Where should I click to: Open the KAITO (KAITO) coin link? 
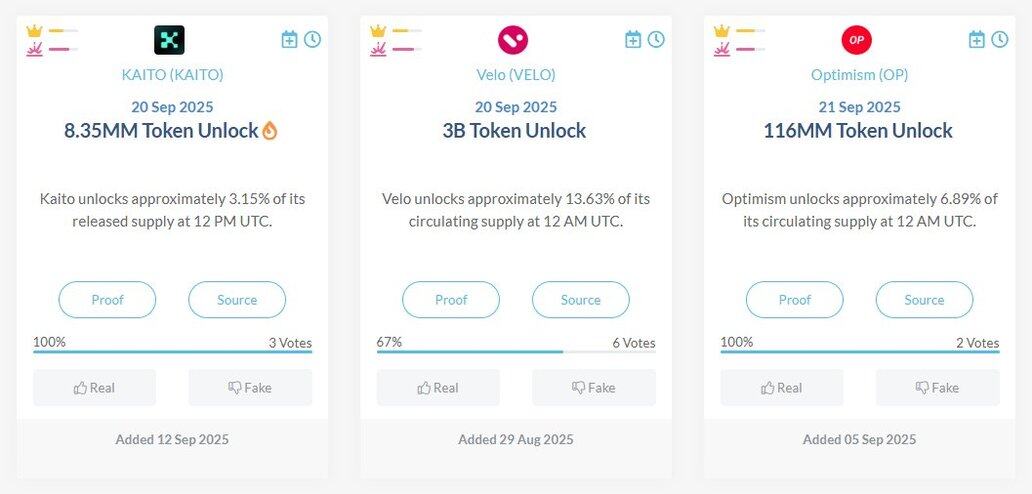[172, 75]
